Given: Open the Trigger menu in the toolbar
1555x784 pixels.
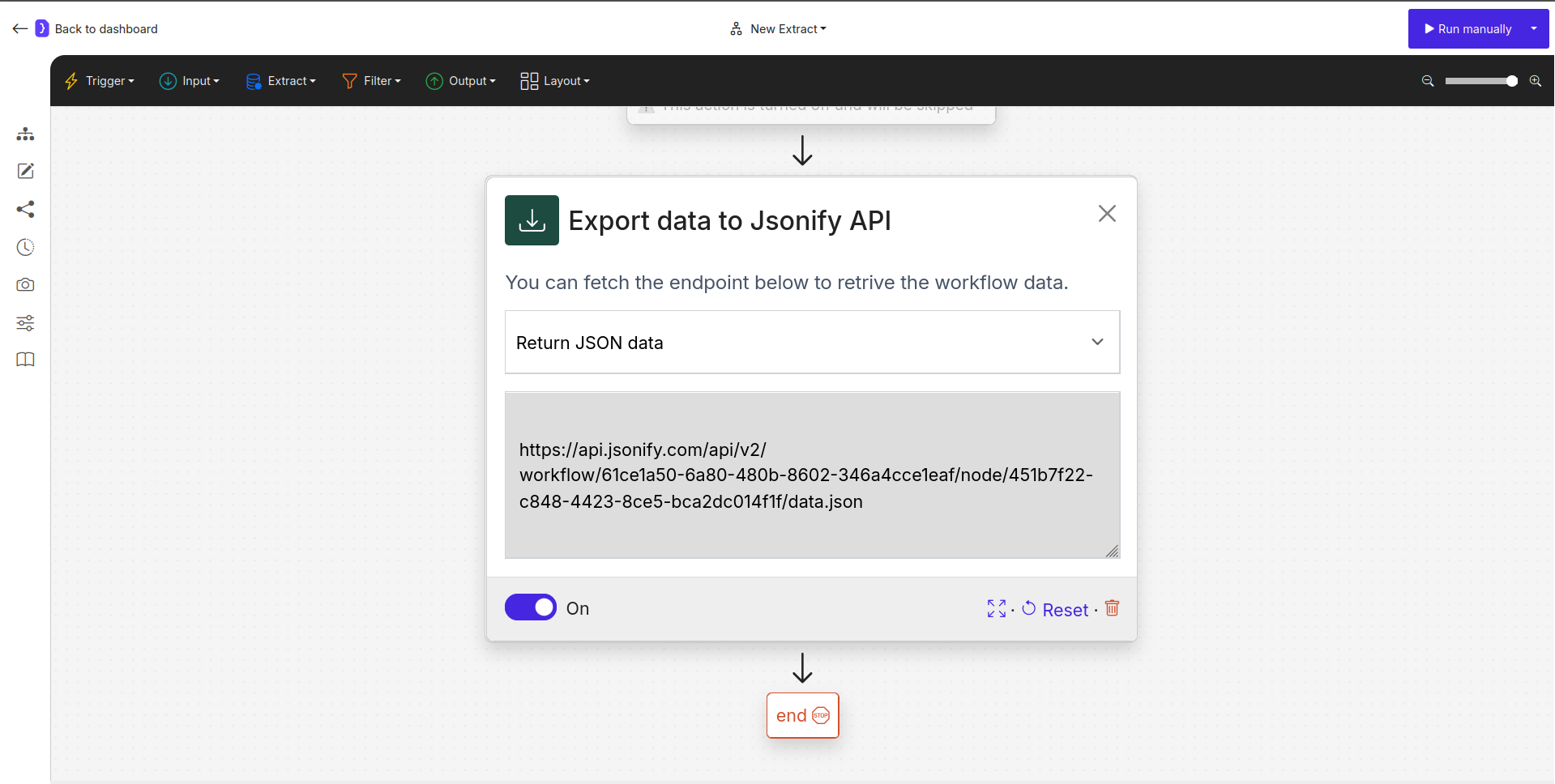Looking at the screenshot, I should (99, 81).
